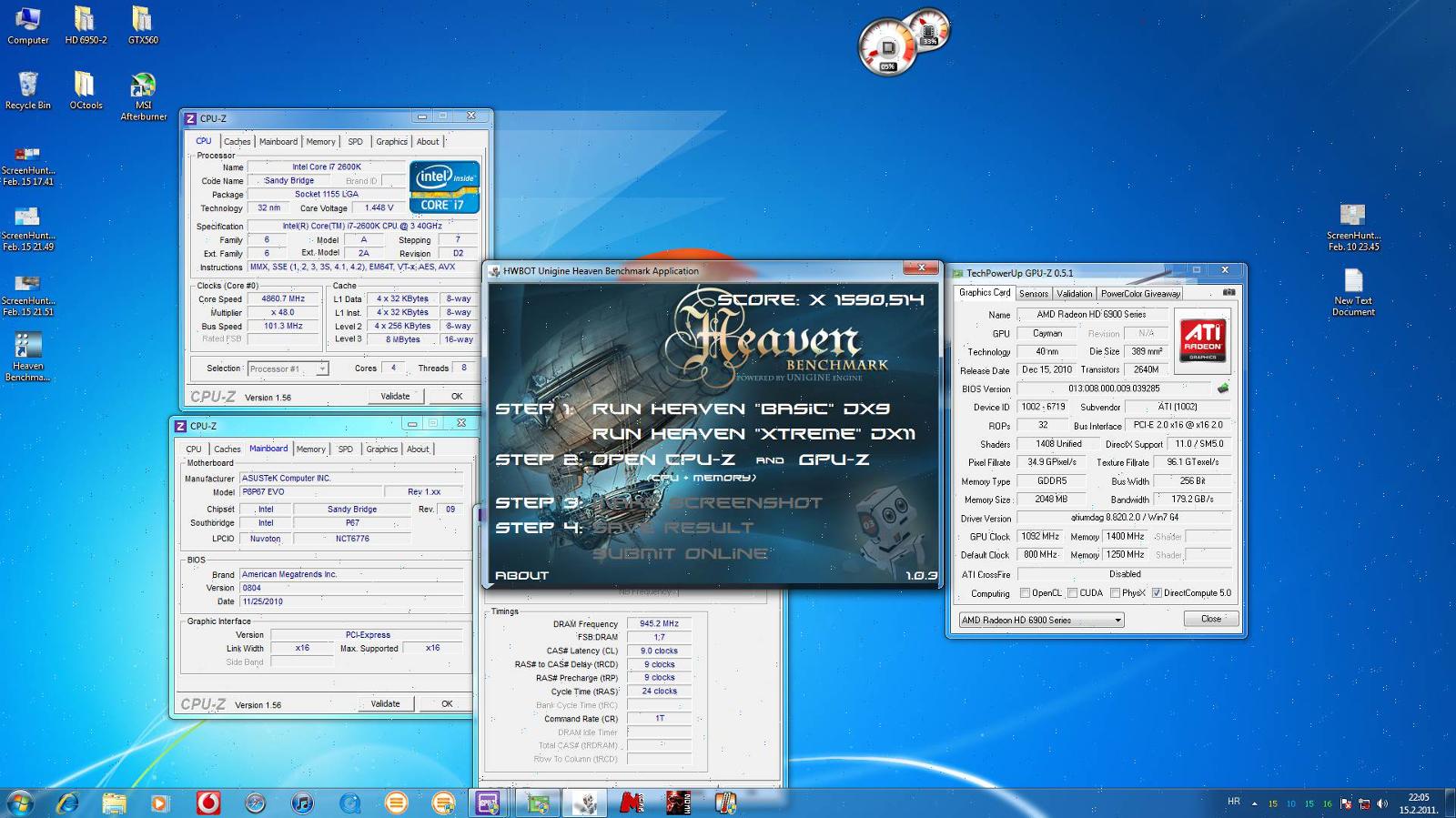Click OK in the top CPU-Z window
The height and width of the screenshot is (818, 1456).
[457, 396]
